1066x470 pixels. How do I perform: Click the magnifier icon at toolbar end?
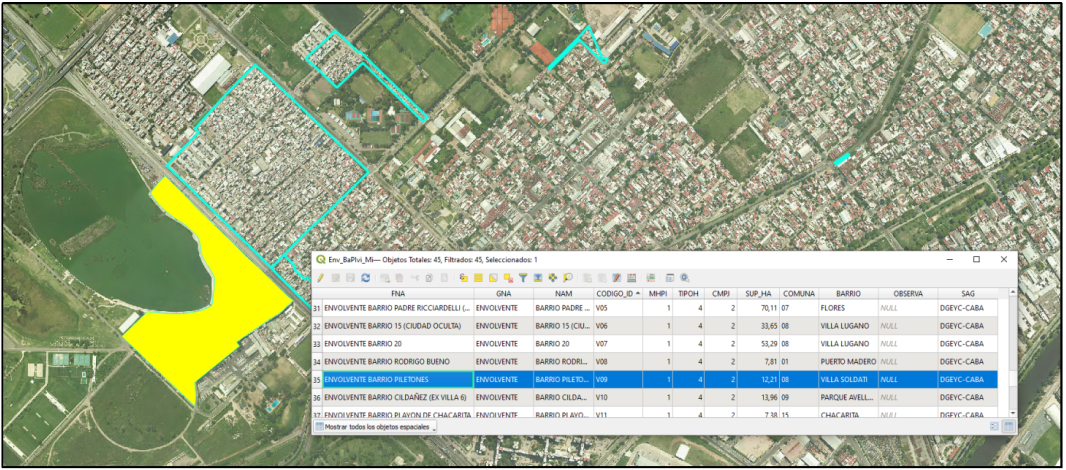[x=685, y=278]
